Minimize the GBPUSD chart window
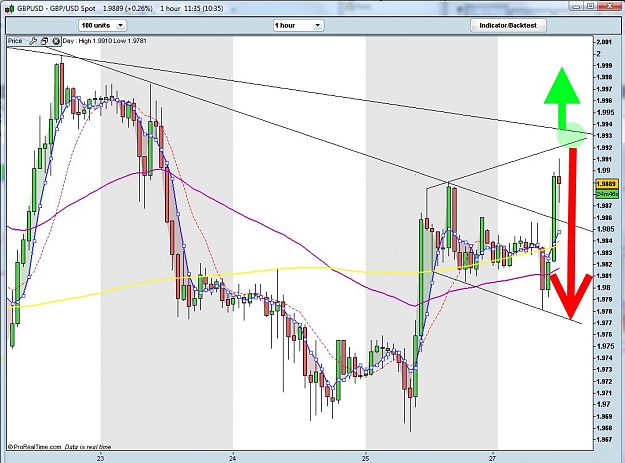 [577, 6]
